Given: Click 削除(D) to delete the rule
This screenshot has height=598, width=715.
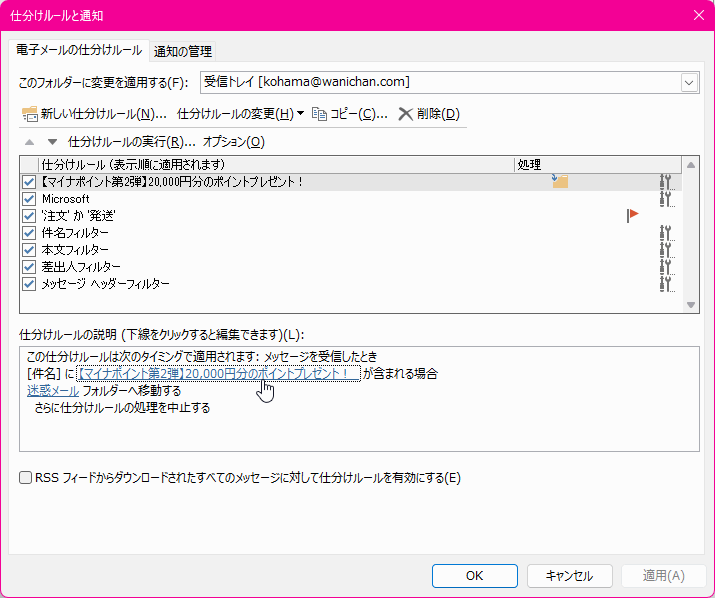Looking at the screenshot, I should click(429, 114).
